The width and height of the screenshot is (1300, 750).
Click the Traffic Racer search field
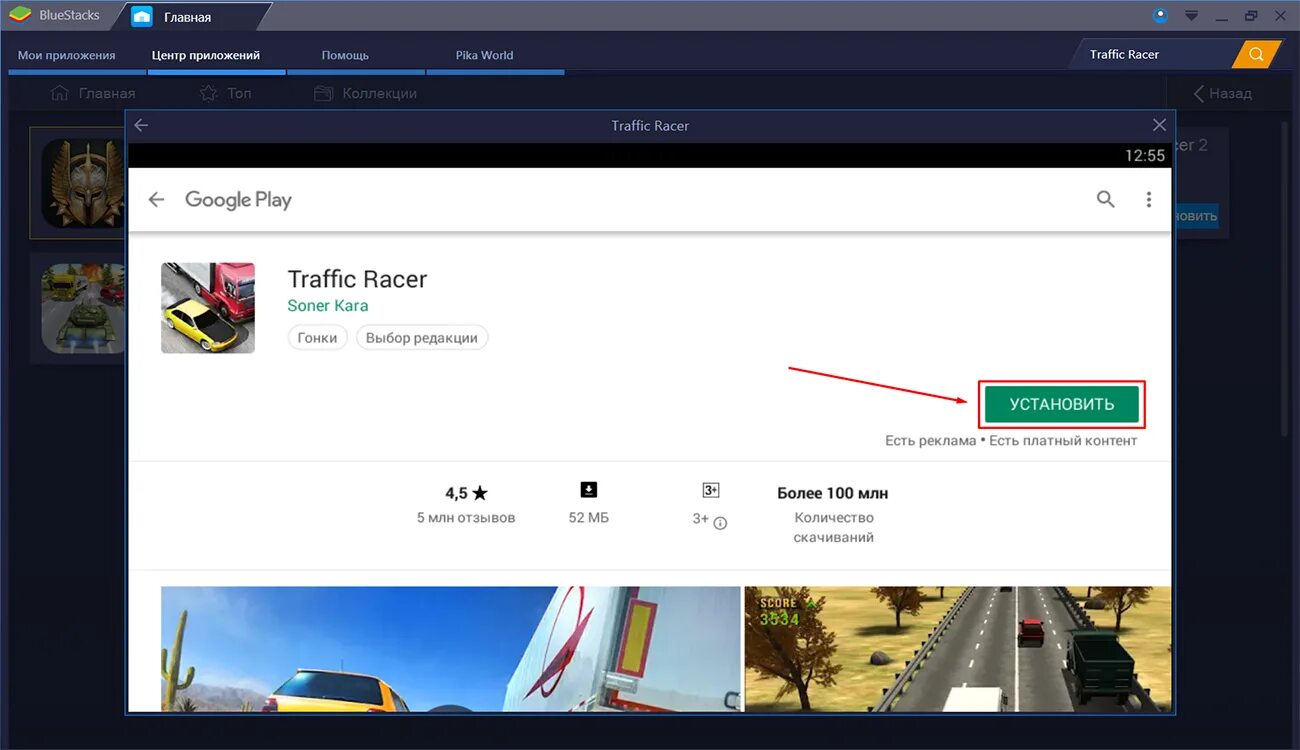pyautogui.click(x=1156, y=54)
